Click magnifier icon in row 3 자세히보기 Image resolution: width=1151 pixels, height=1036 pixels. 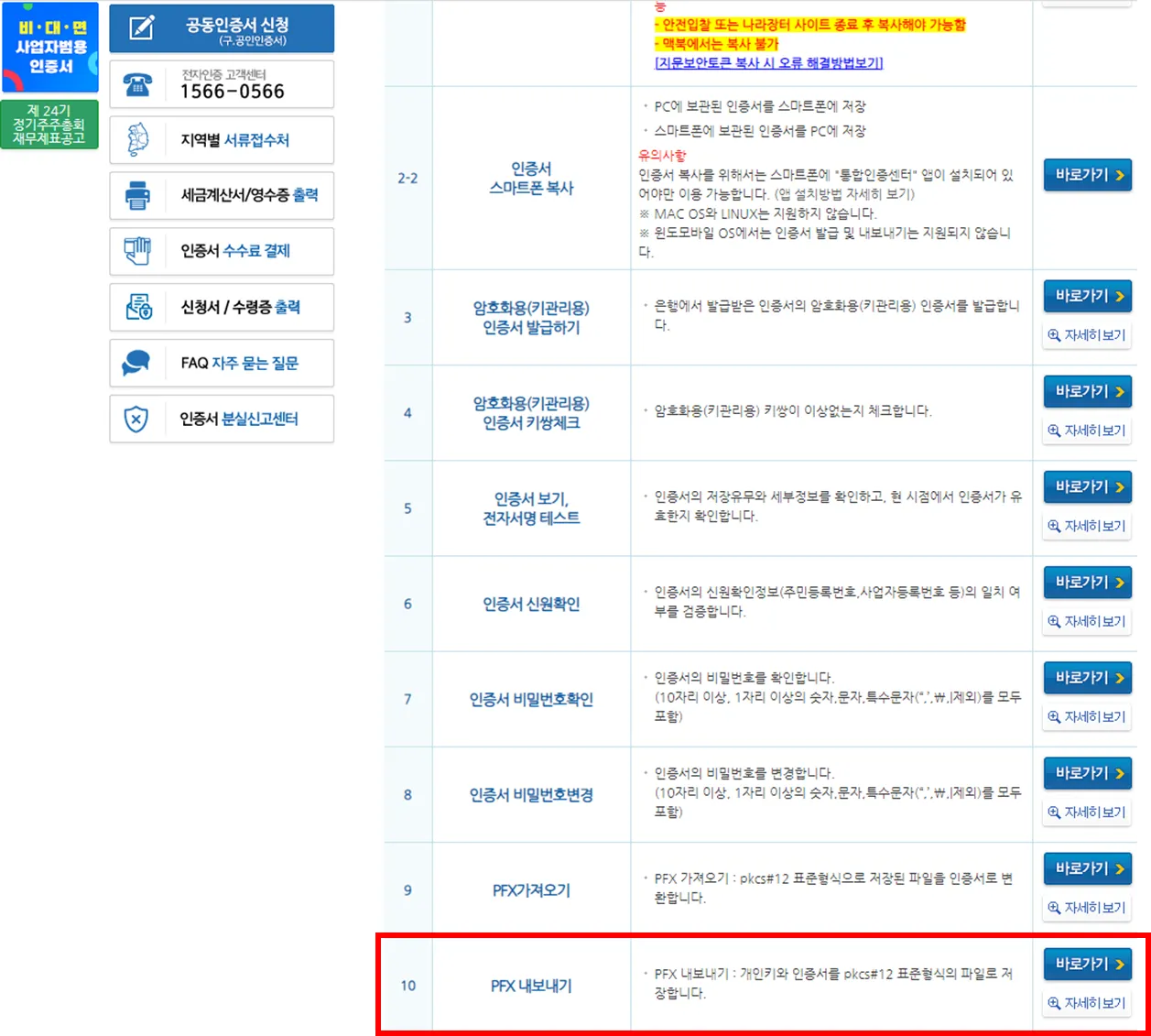coord(1054,335)
